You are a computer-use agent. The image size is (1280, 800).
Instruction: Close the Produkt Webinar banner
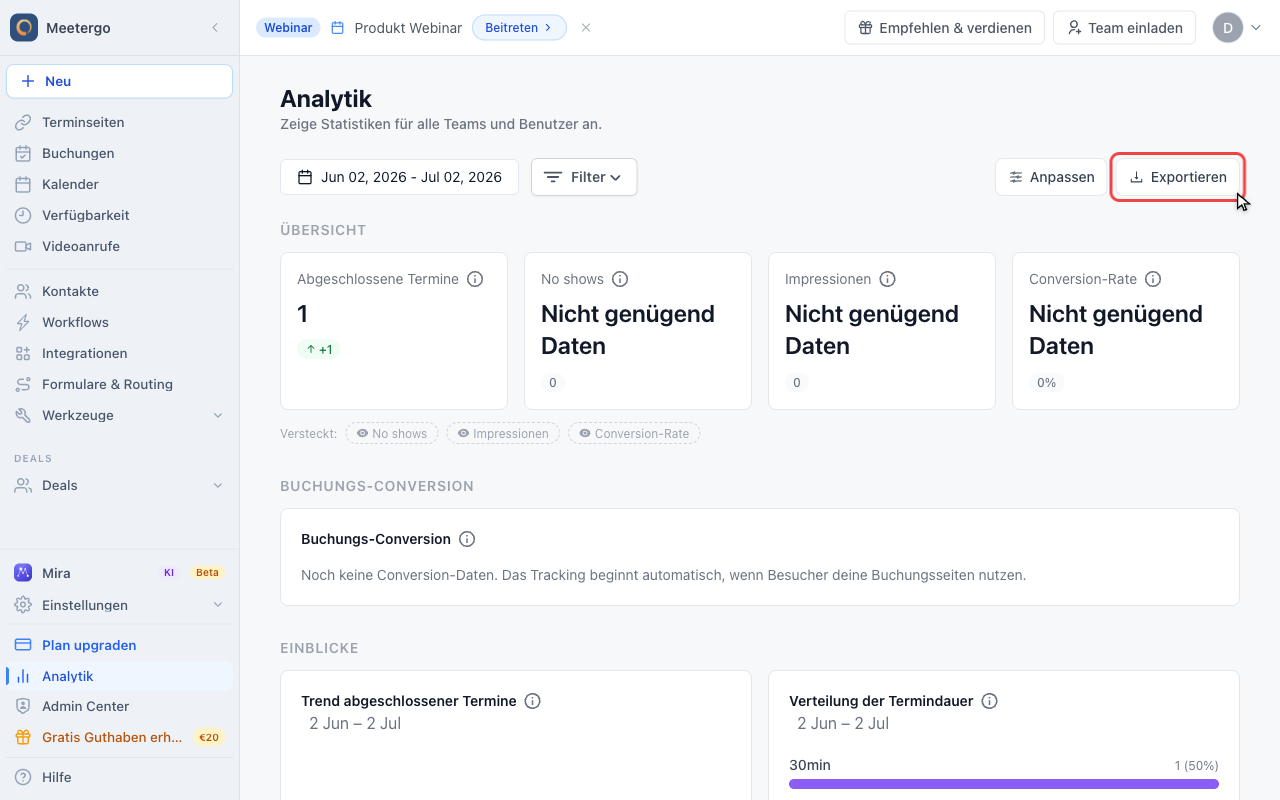point(586,28)
